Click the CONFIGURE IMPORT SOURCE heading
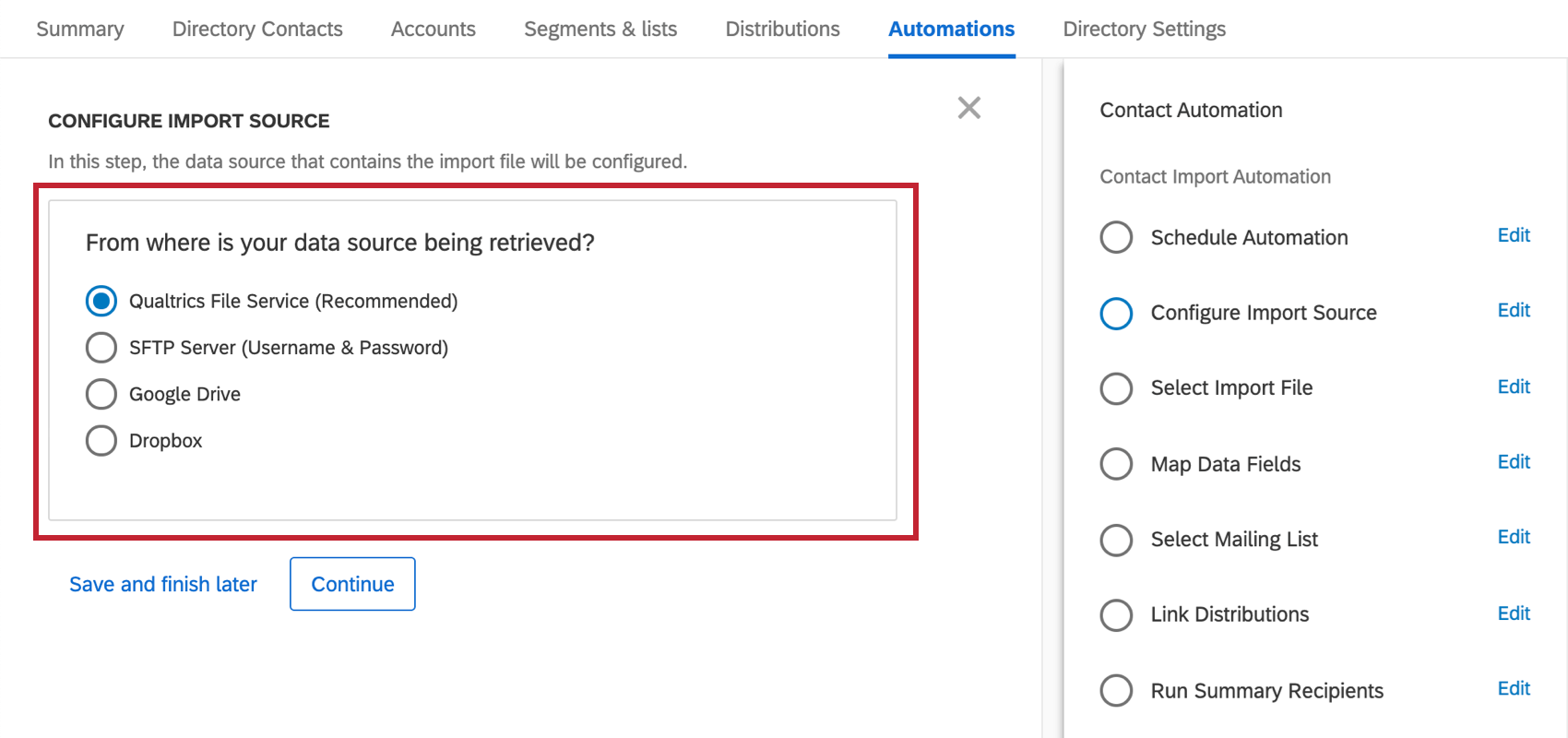This screenshot has height=738, width=1568. pyautogui.click(x=189, y=121)
